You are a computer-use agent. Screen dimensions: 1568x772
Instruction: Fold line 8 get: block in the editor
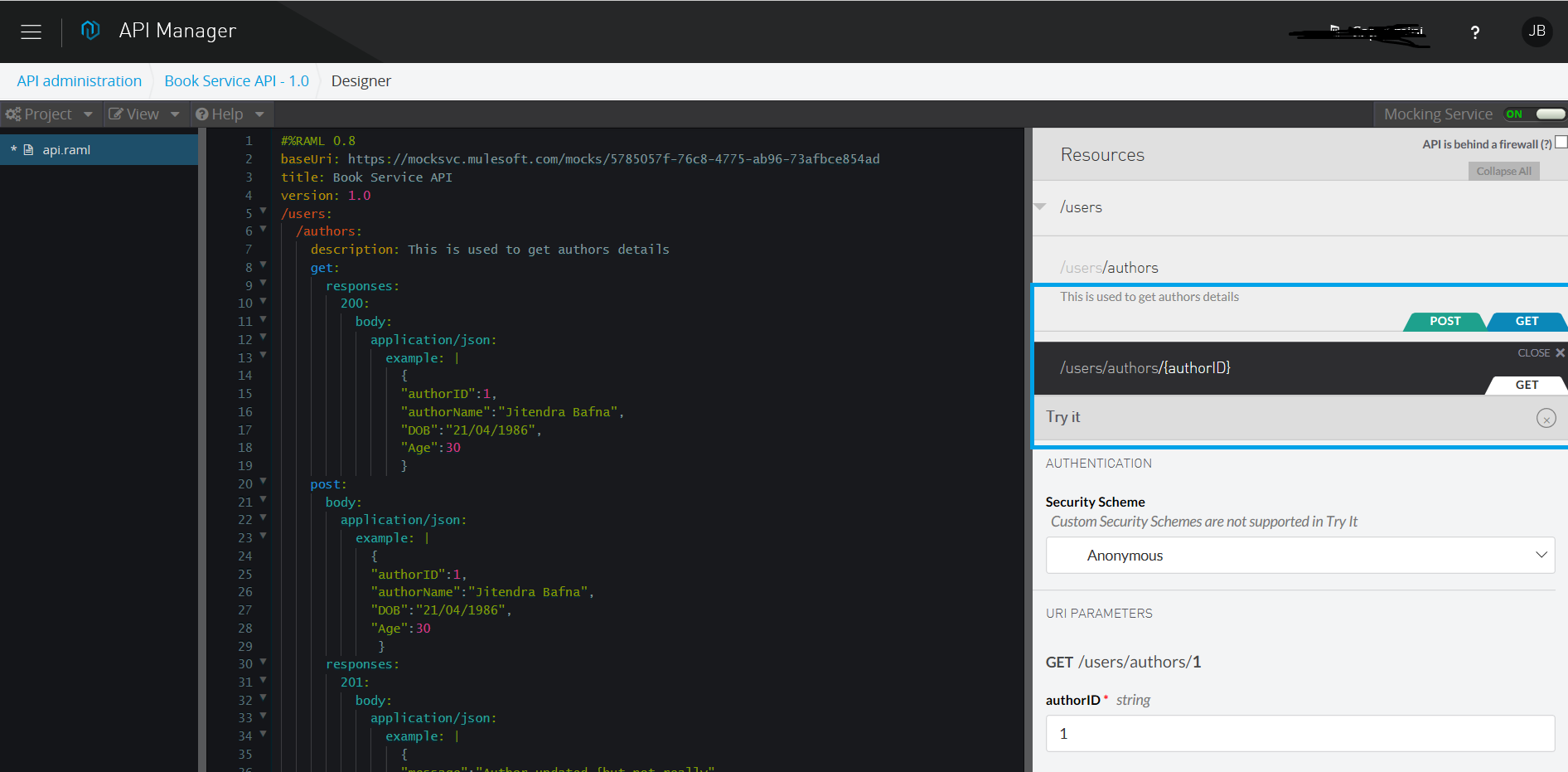click(263, 265)
